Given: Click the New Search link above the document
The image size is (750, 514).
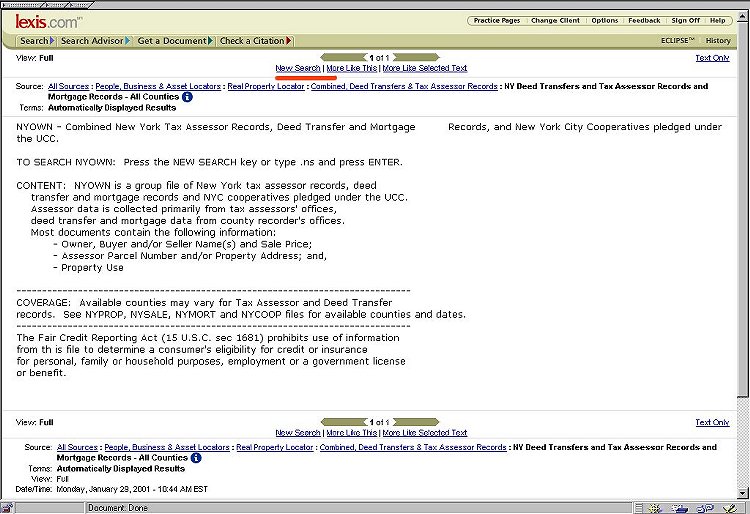Looking at the screenshot, I should click(x=298, y=68).
